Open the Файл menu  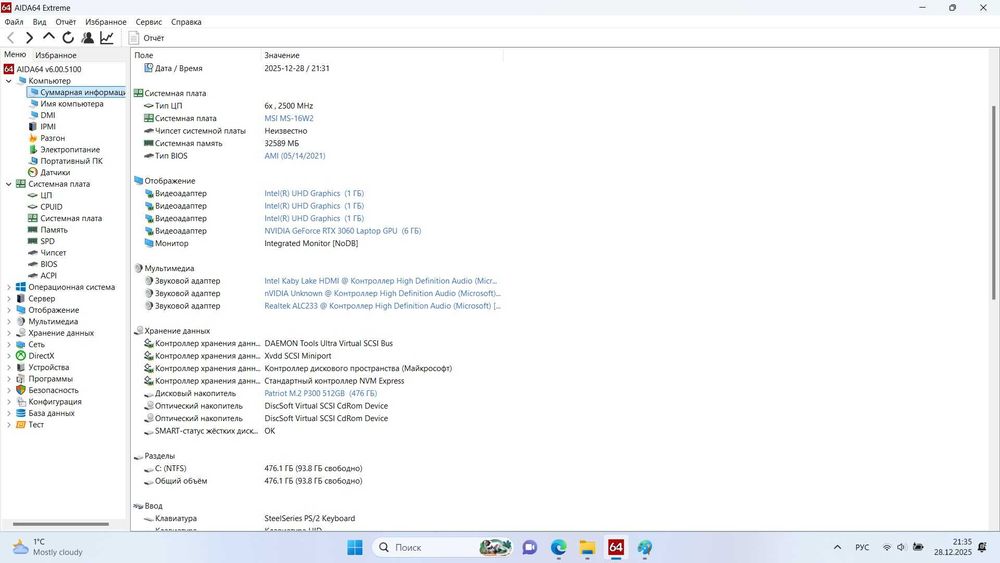coord(14,22)
